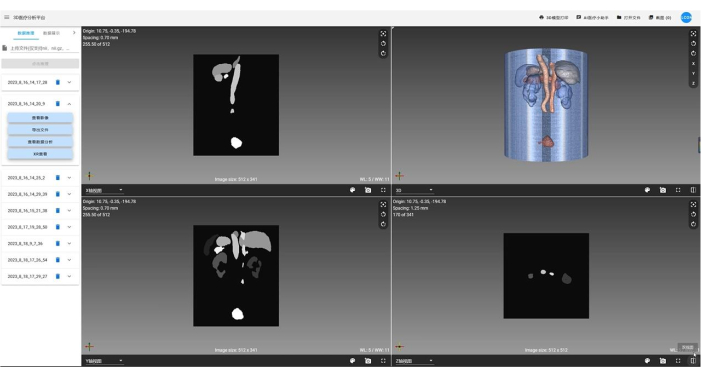Switch to the 数据推理 tab
Image resolution: width=701 pixels, height=377 pixels.
(26, 33)
